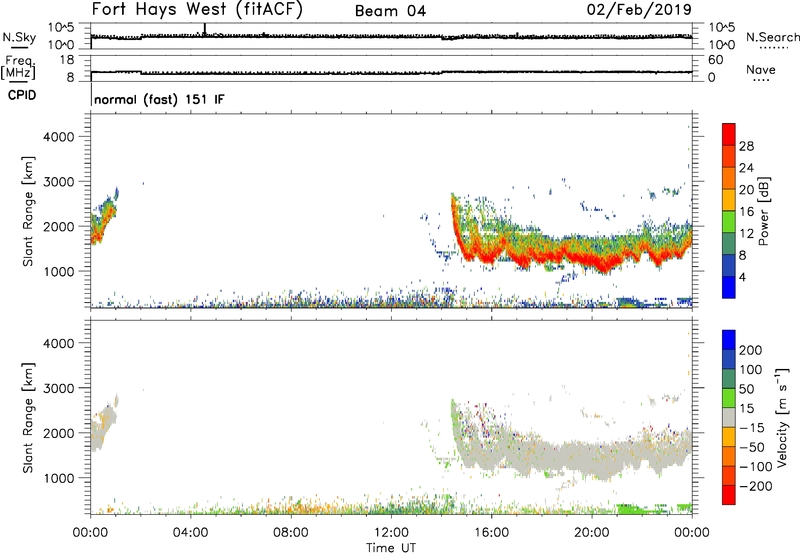Click the noise spike in N.Sky trace
The width and height of the screenshot is (800, 554).
[x=205, y=29]
